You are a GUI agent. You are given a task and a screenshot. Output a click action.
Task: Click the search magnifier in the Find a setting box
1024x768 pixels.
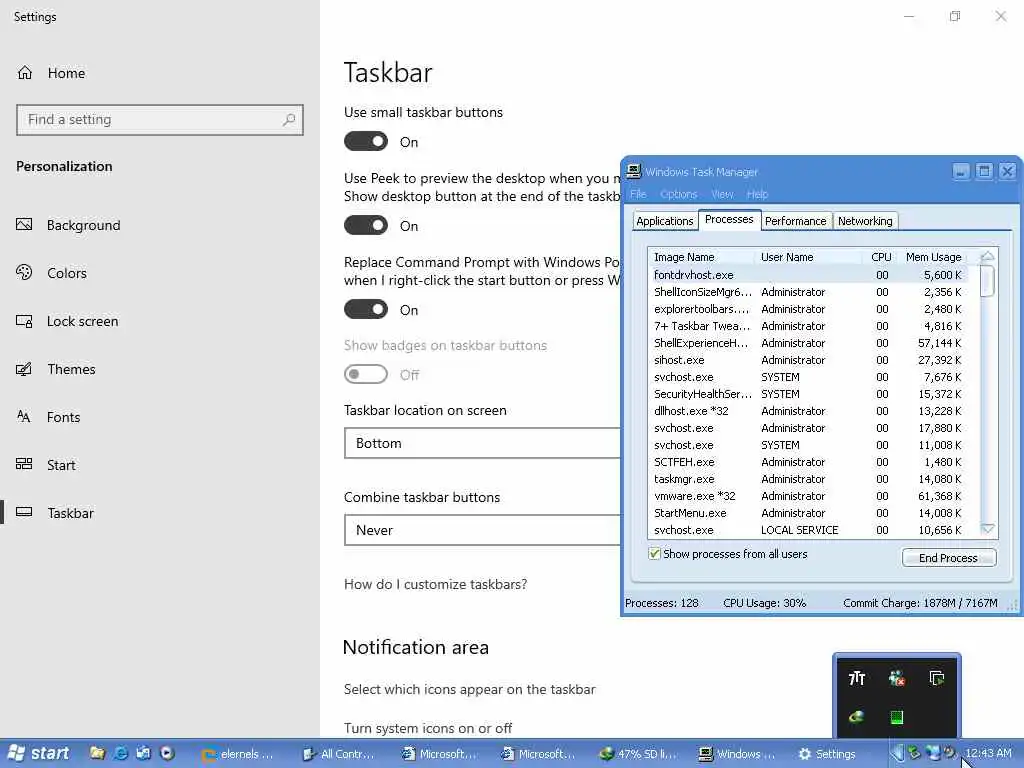[289, 120]
